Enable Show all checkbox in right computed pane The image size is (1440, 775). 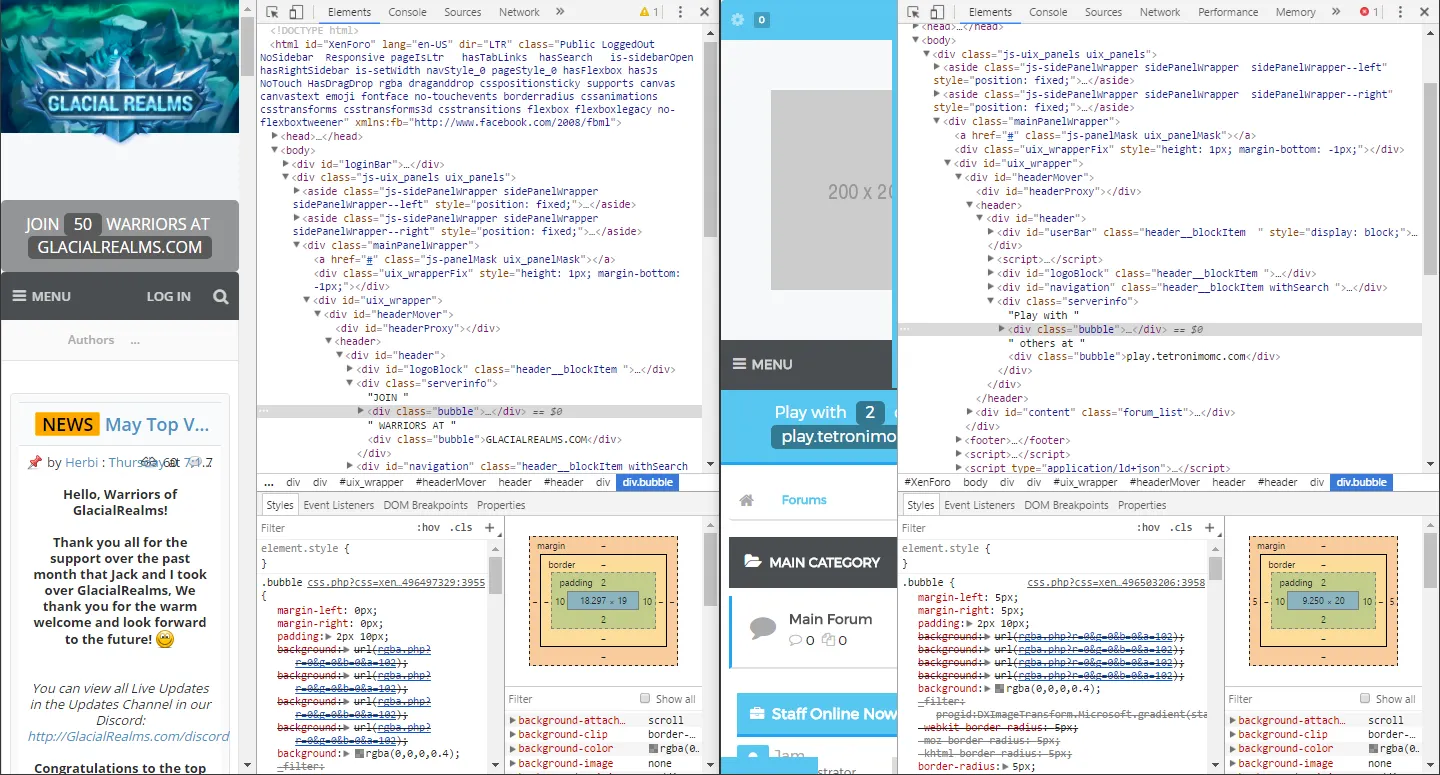pos(1366,699)
